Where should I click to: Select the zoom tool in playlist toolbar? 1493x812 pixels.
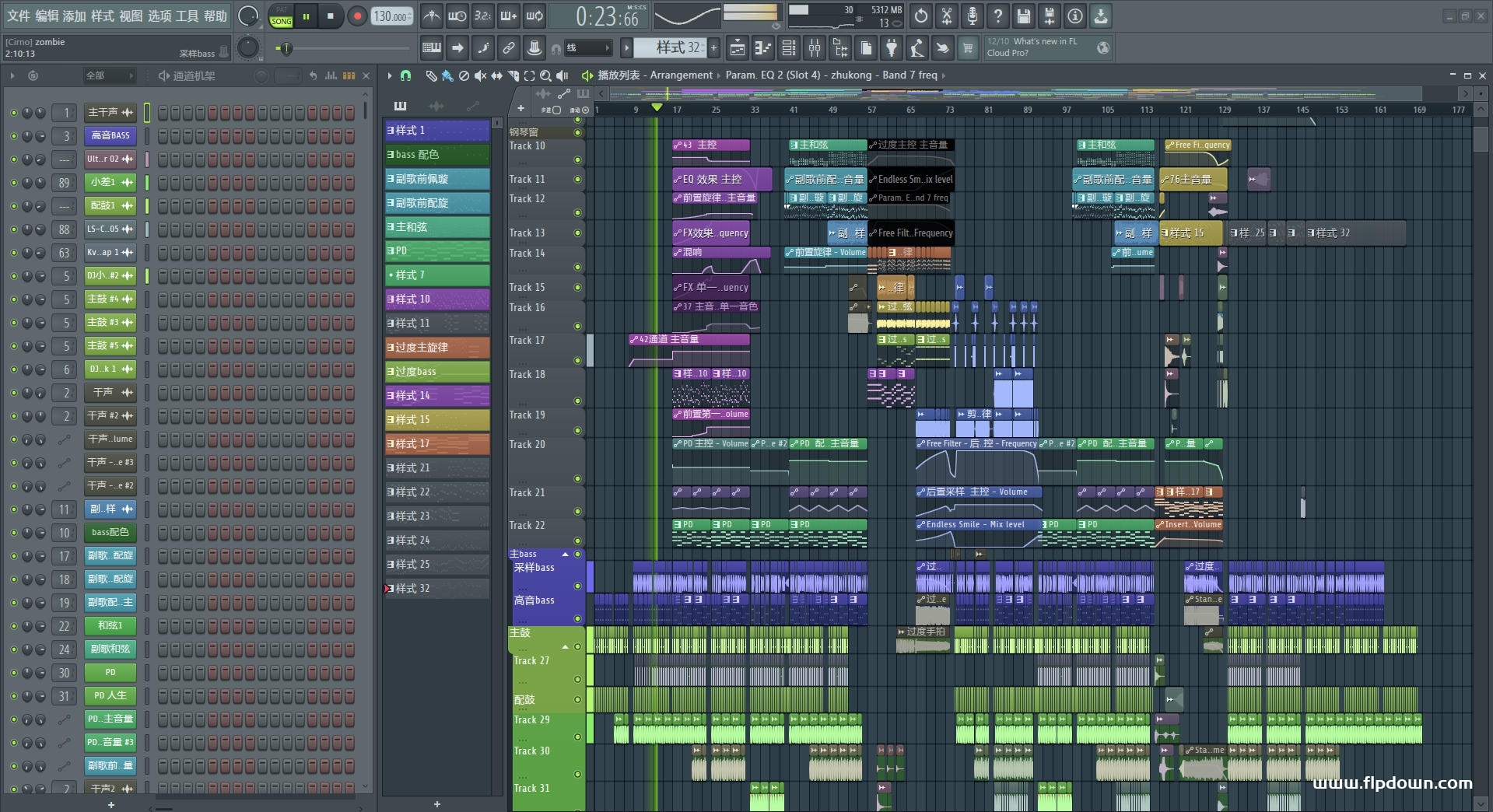pyautogui.click(x=545, y=75)
